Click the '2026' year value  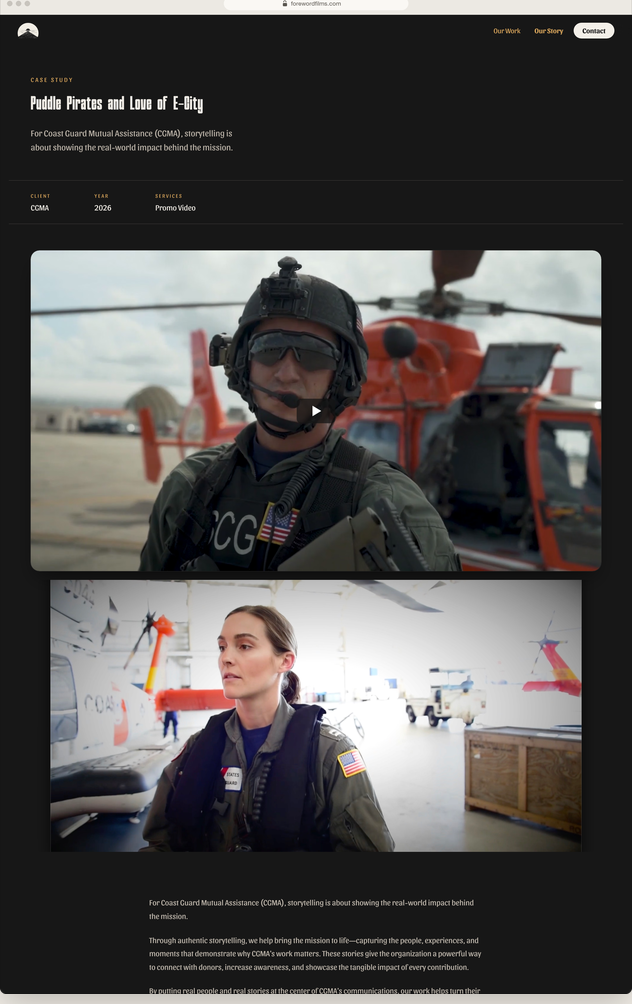[102, 208]
